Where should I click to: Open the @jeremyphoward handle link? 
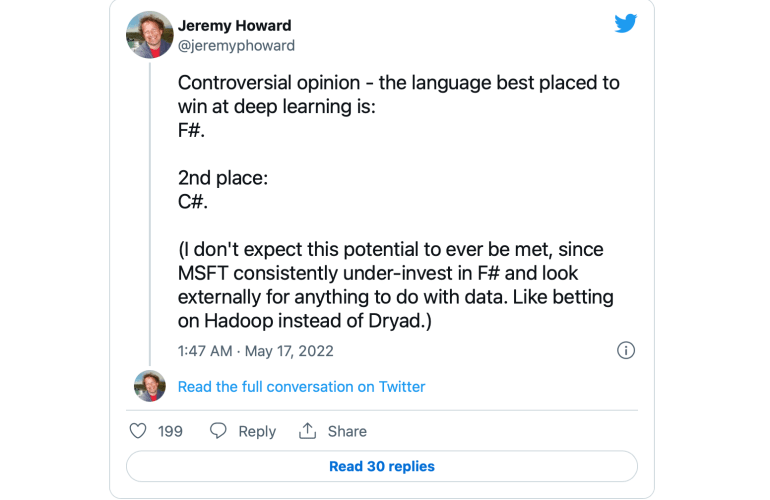(x=236, y=45)
